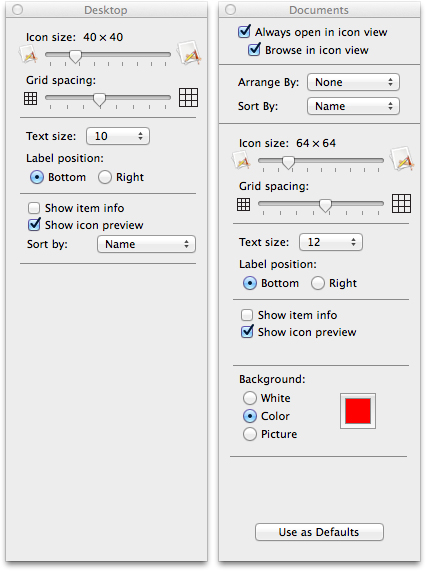Open the red background color well
This screenshot has width=426, height=571.
358,411
